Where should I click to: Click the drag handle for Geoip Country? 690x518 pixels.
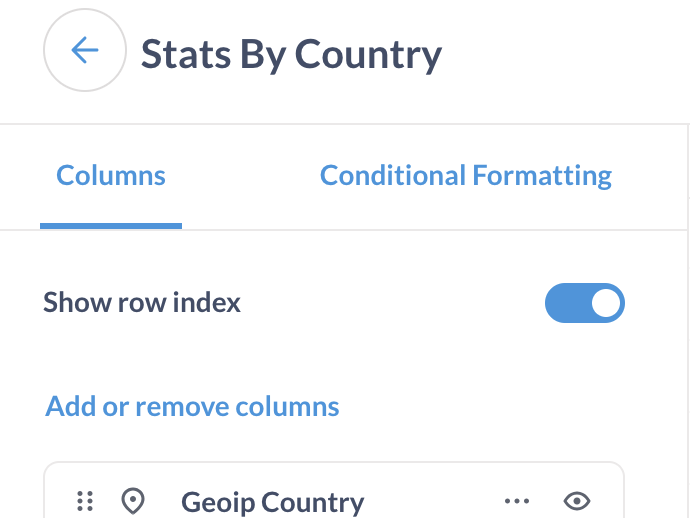[86, 501]
